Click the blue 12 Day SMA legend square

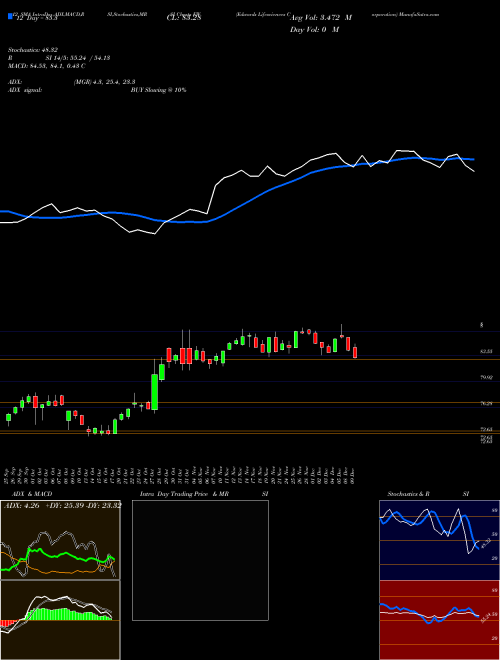pos(10,17)
